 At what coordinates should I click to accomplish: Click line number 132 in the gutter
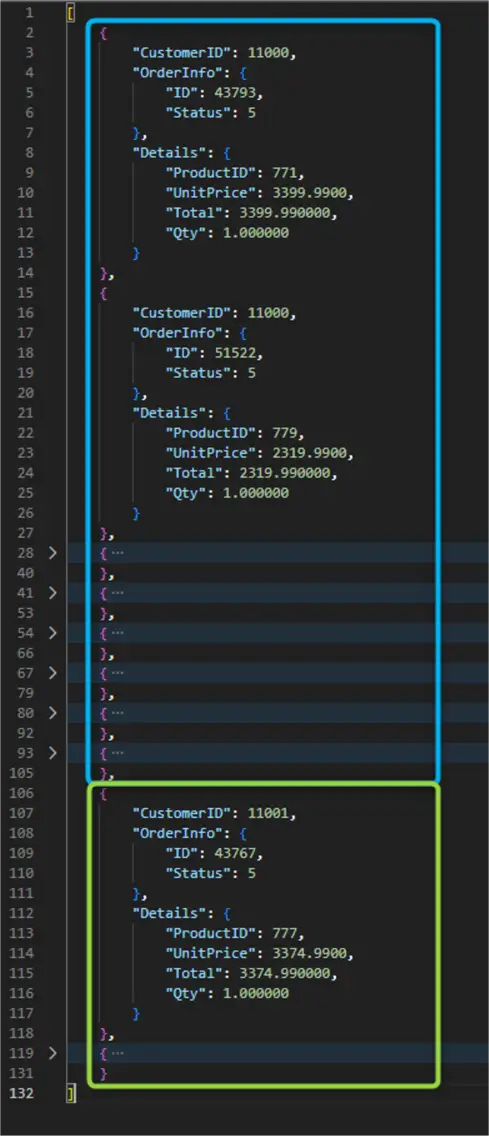tap(22, 1093)
